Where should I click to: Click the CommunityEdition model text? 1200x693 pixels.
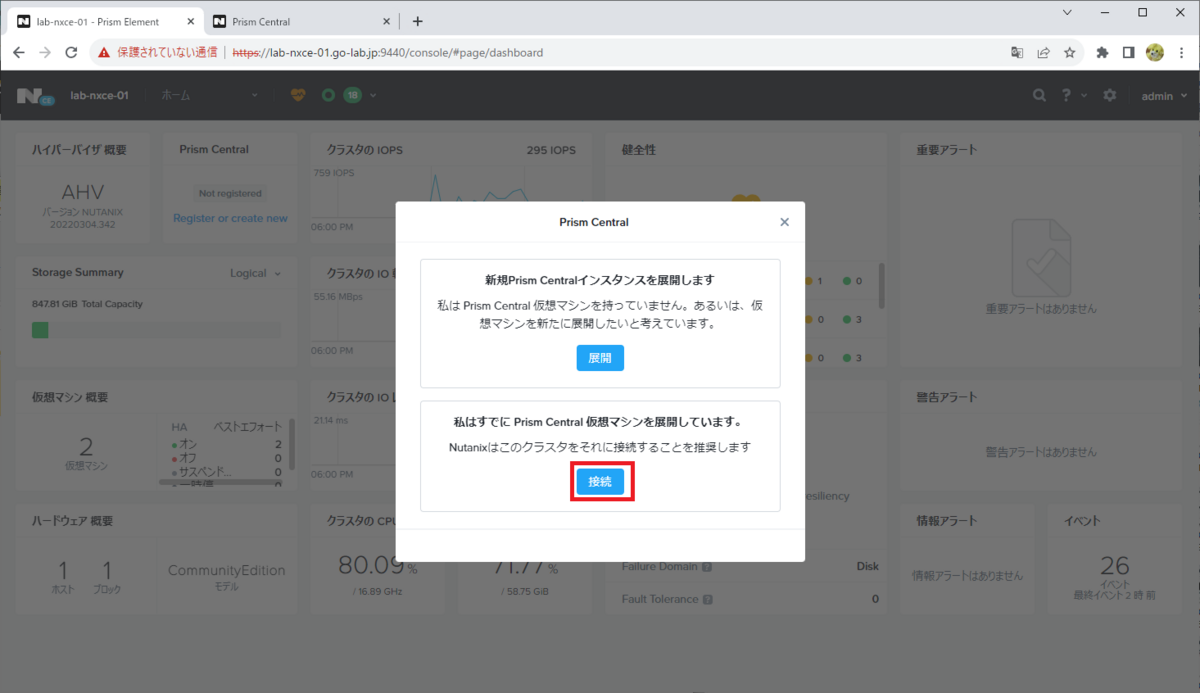[x=226, y=570]
